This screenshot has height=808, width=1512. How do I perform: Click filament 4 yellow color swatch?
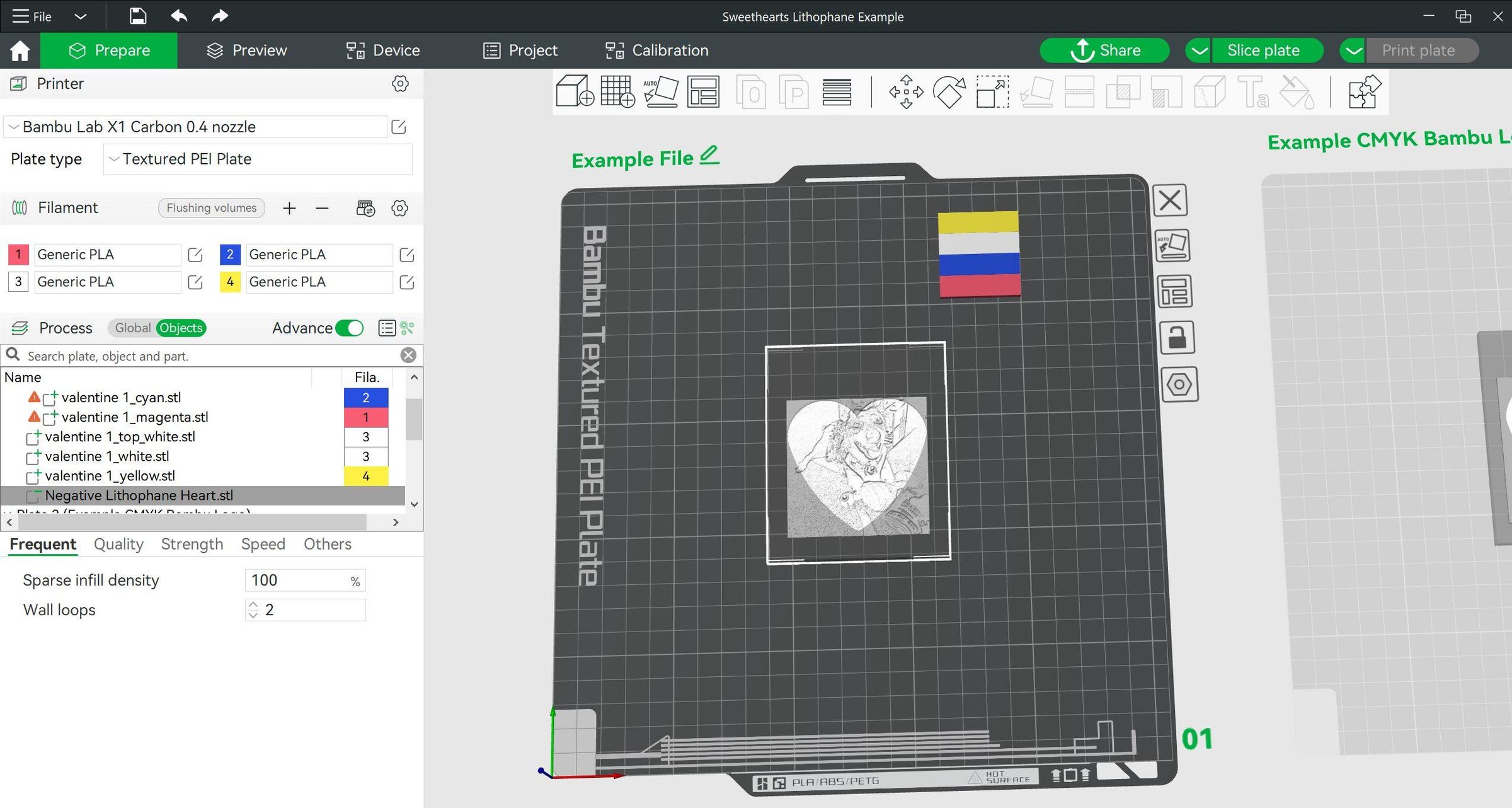230,282
